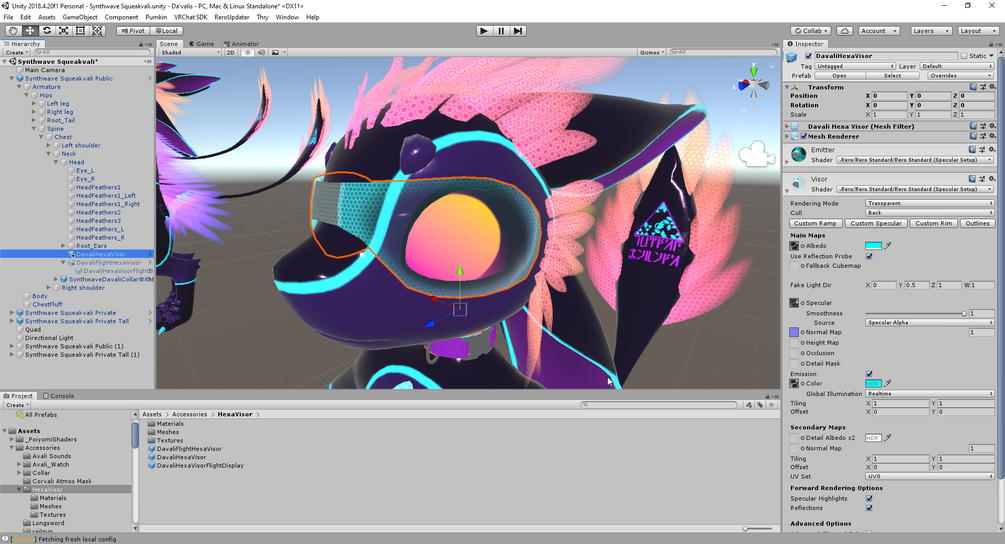Click the Custom Specular button
Image resolution: width=1005 pixels, height=544 pixels.
pyautogui.click(x=876, y=223)
